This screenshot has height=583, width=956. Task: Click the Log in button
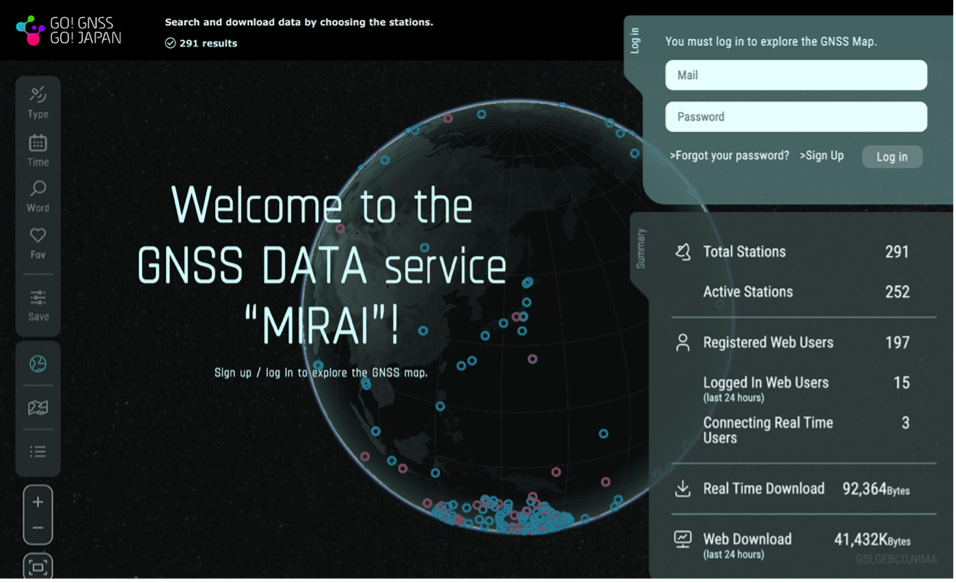[892, 157]
